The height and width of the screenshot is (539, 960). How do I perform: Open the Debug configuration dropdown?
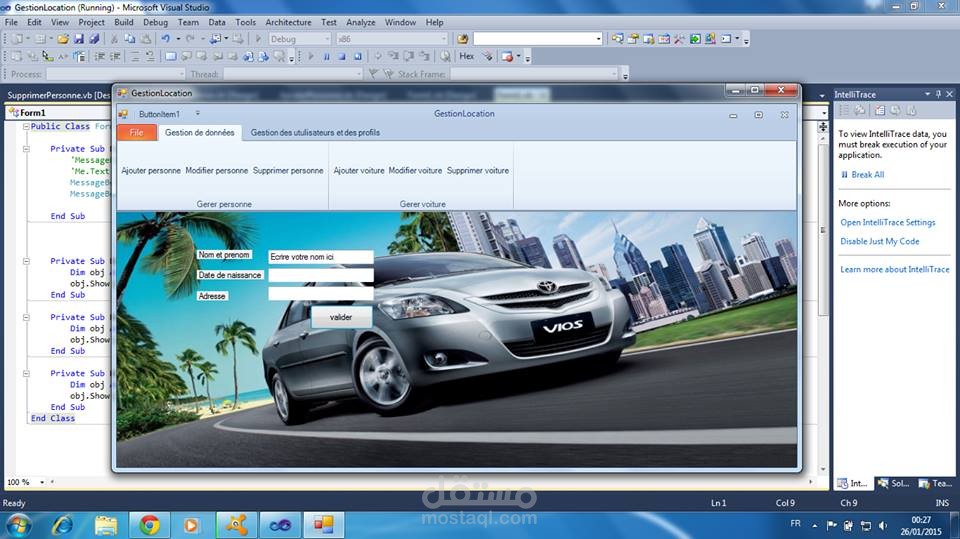point(328,39)
